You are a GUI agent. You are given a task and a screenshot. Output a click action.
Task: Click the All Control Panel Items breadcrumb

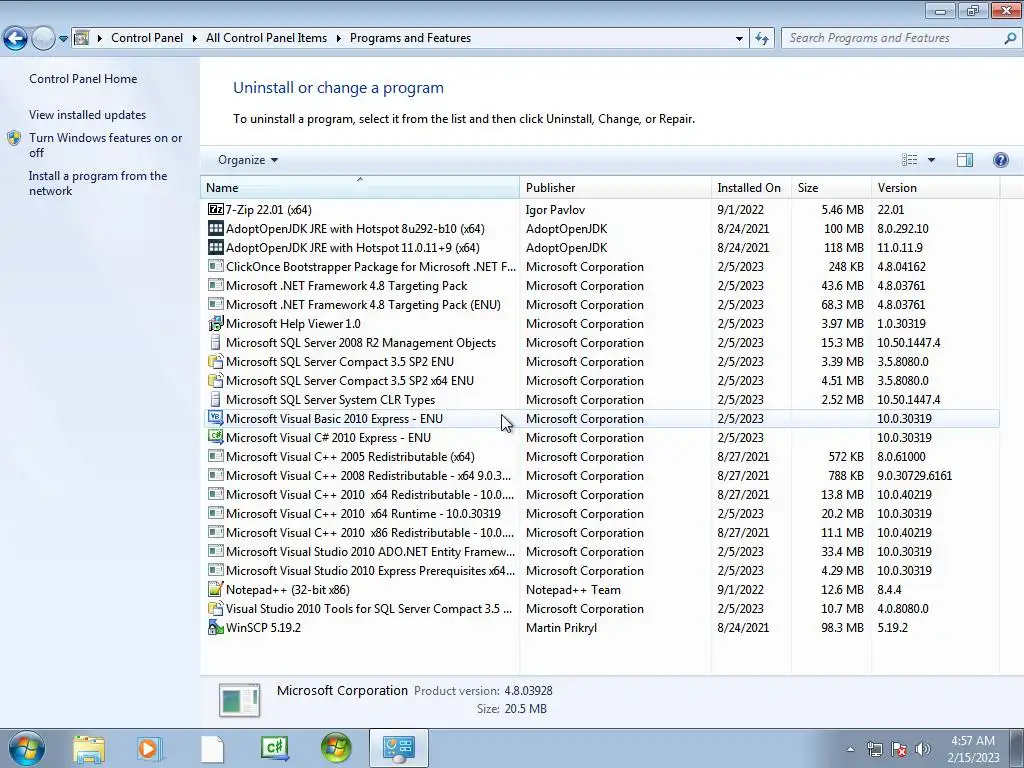pyautogui.click(x=266, y=38)
